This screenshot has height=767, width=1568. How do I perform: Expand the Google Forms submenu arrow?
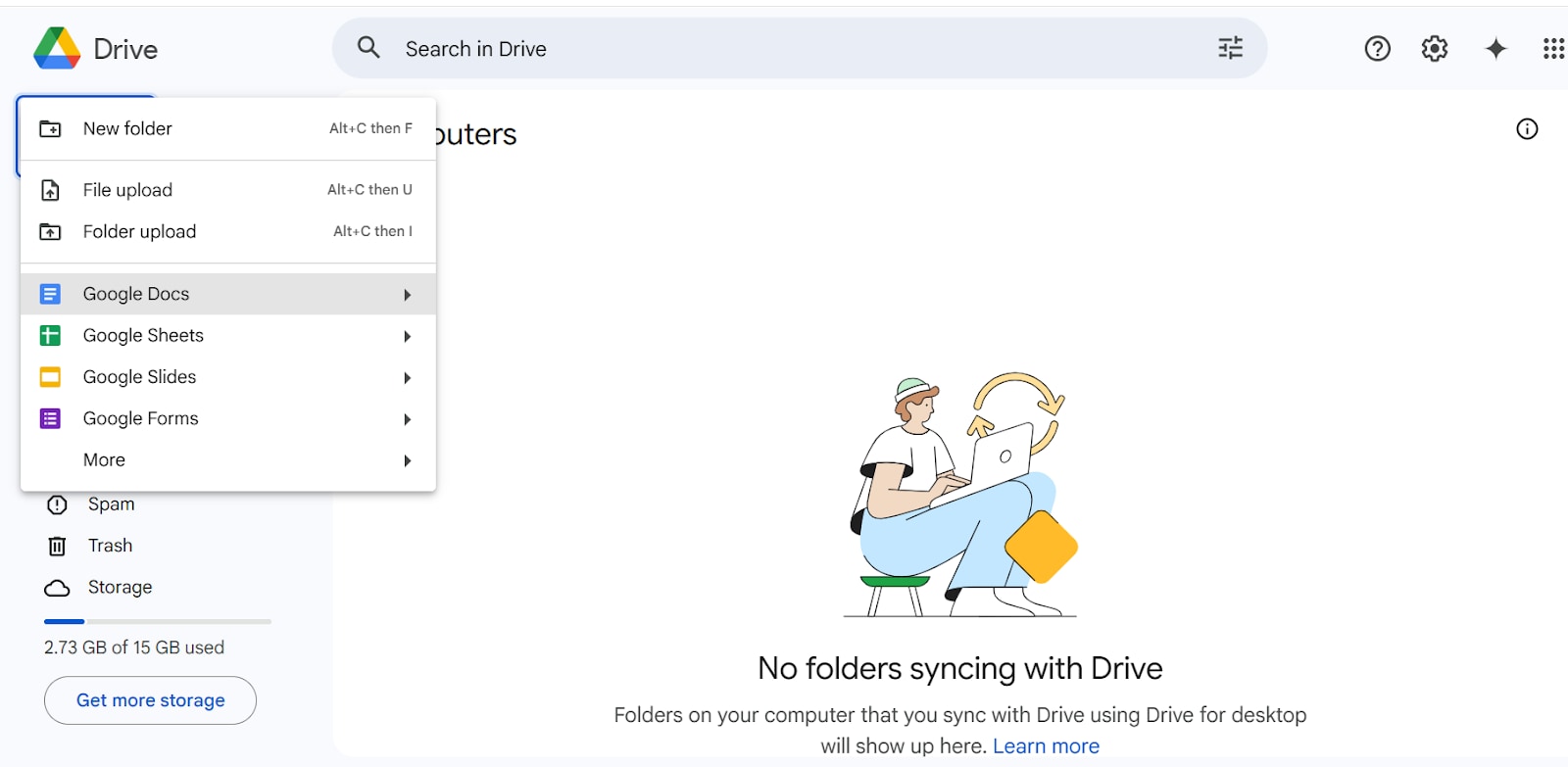pos(407,419)
